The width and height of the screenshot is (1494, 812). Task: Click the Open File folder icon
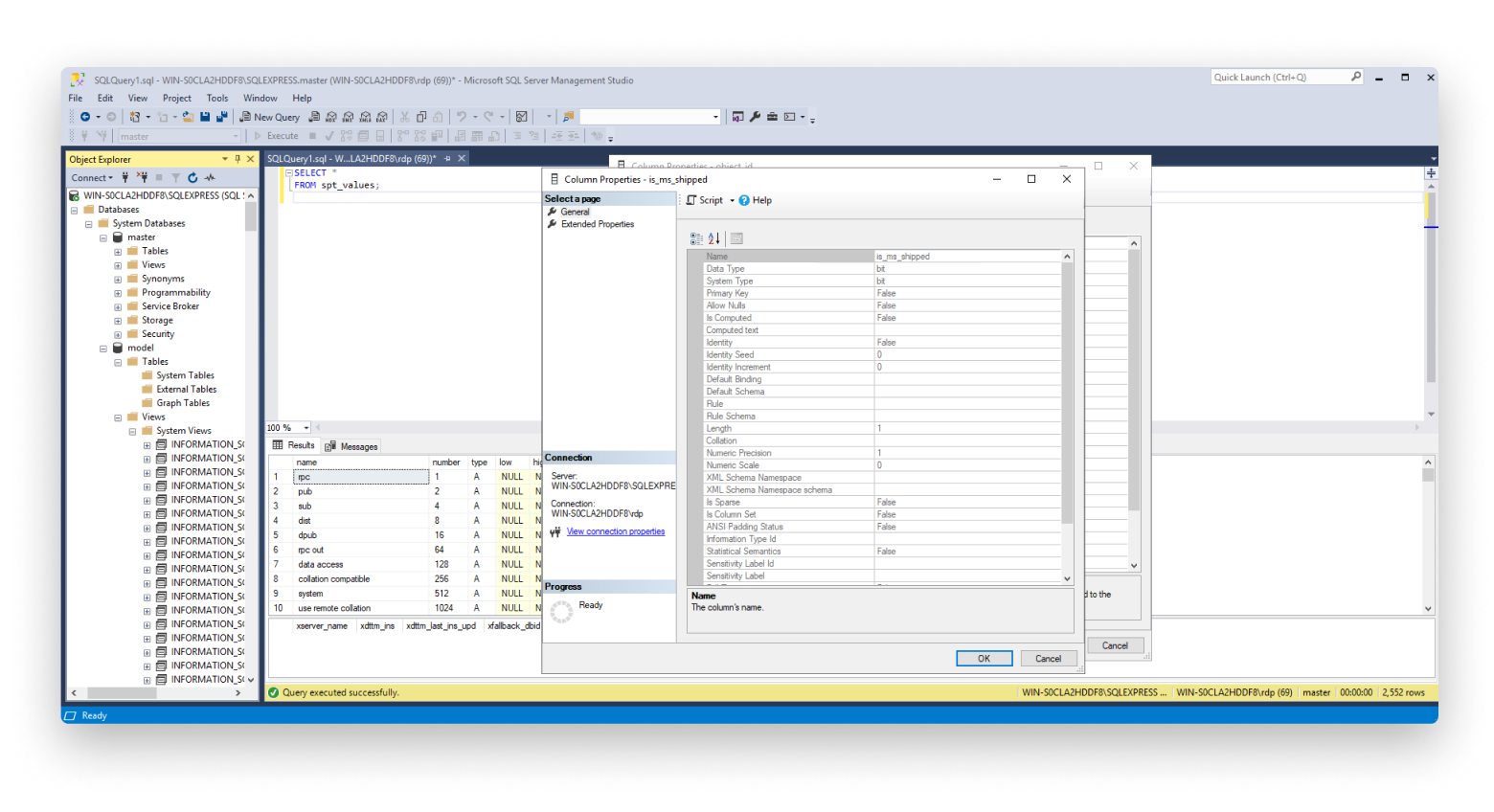tap(188, 117)
